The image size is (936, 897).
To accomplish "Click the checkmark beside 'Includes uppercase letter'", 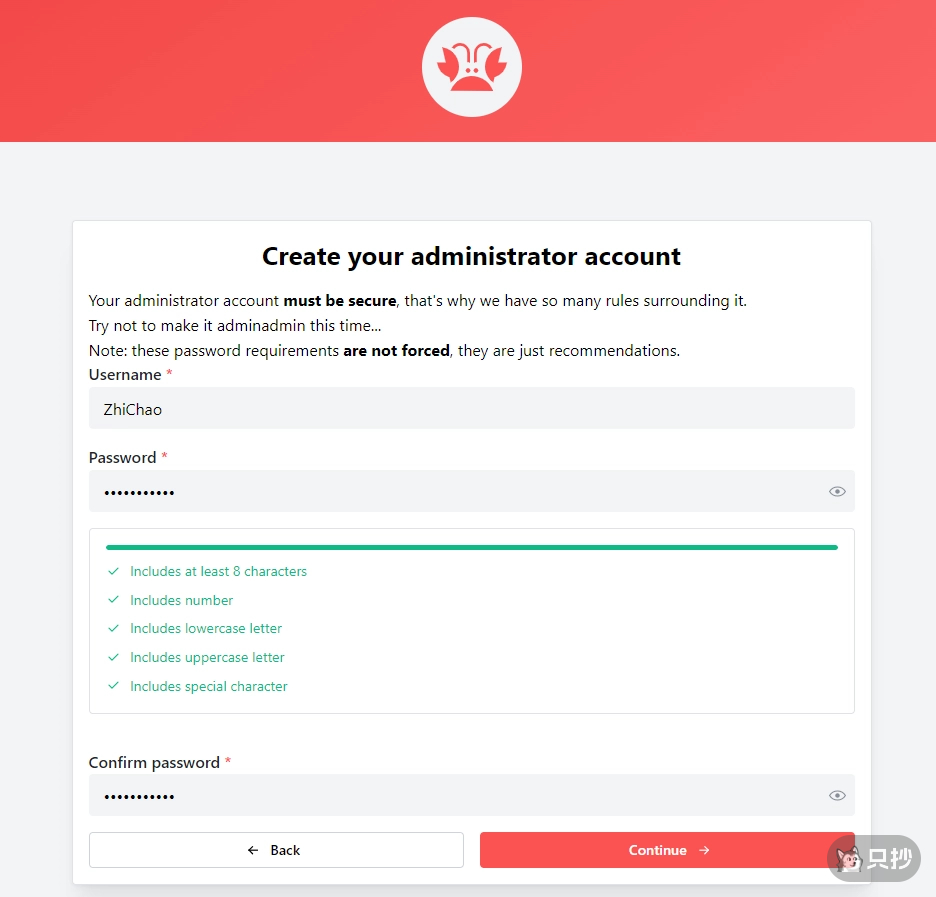I will pyautogui.click(x=113, y=657).
